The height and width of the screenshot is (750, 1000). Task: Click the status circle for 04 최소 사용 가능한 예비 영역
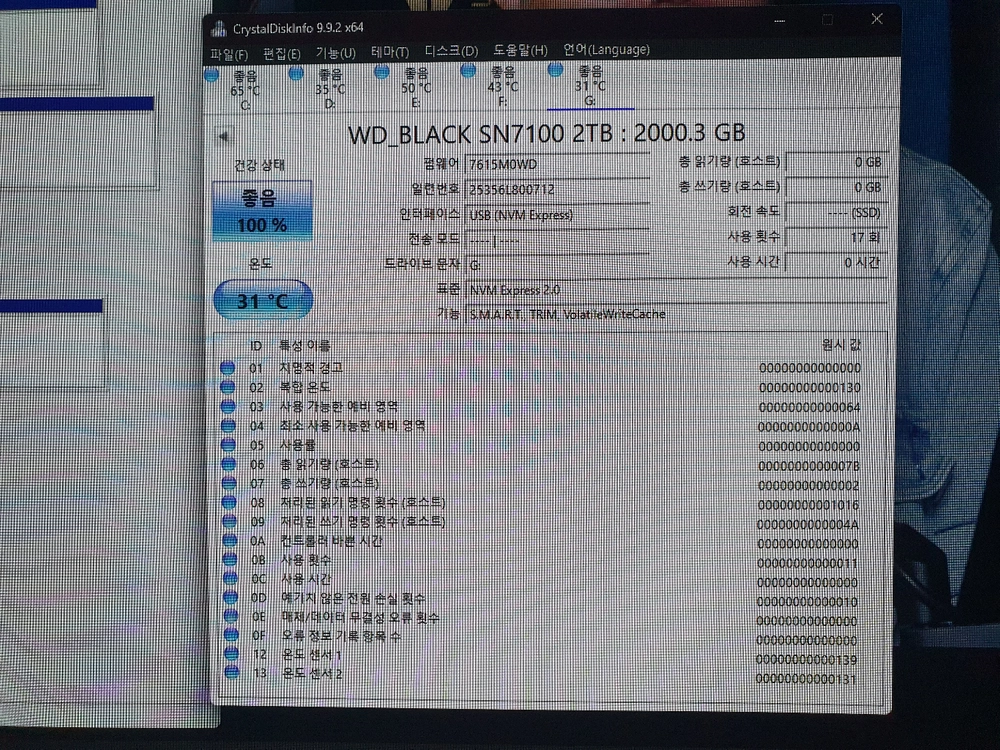pos(228,425)
